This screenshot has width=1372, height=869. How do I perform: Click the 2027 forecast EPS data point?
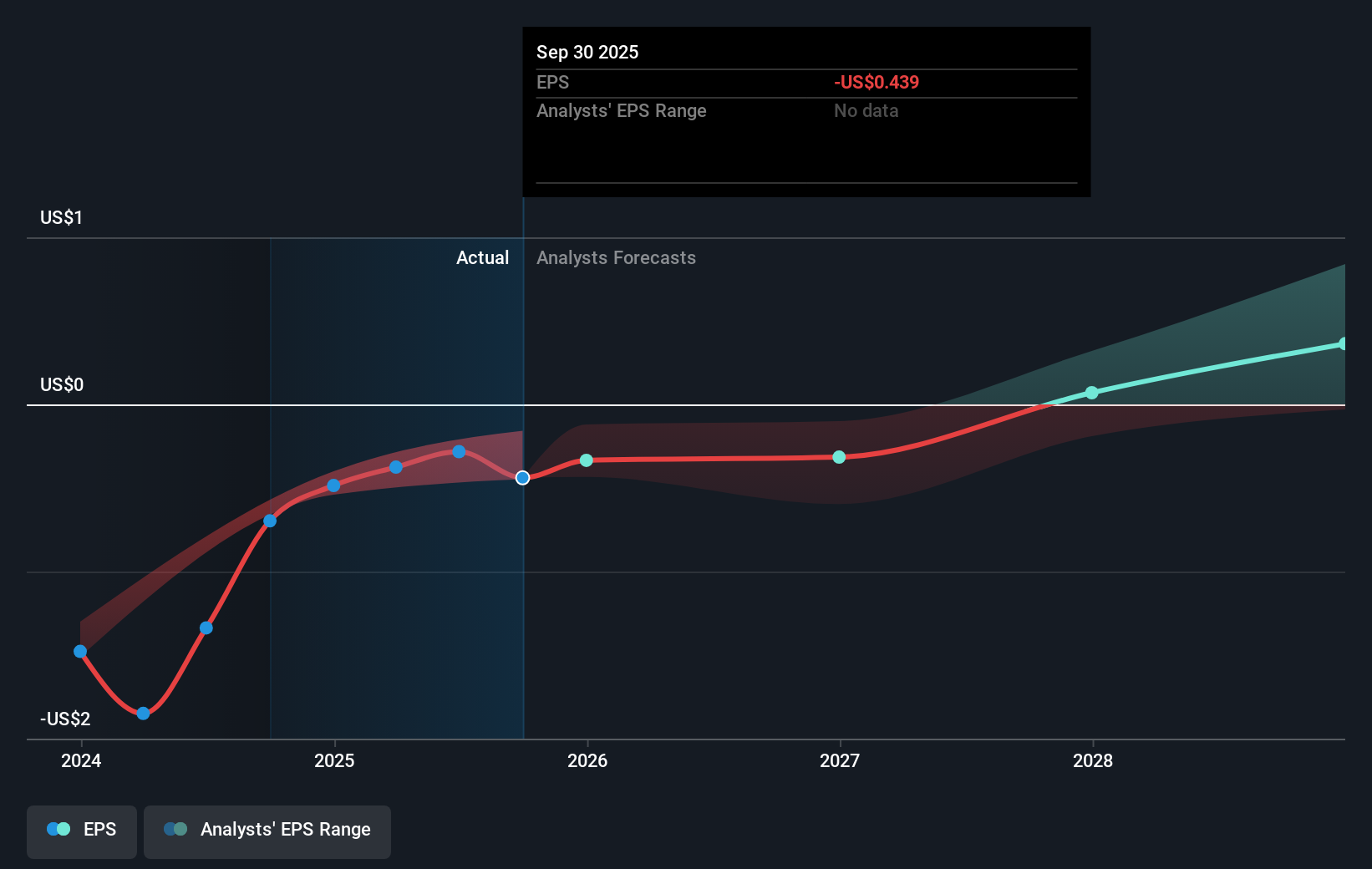[x=839, y=457]
